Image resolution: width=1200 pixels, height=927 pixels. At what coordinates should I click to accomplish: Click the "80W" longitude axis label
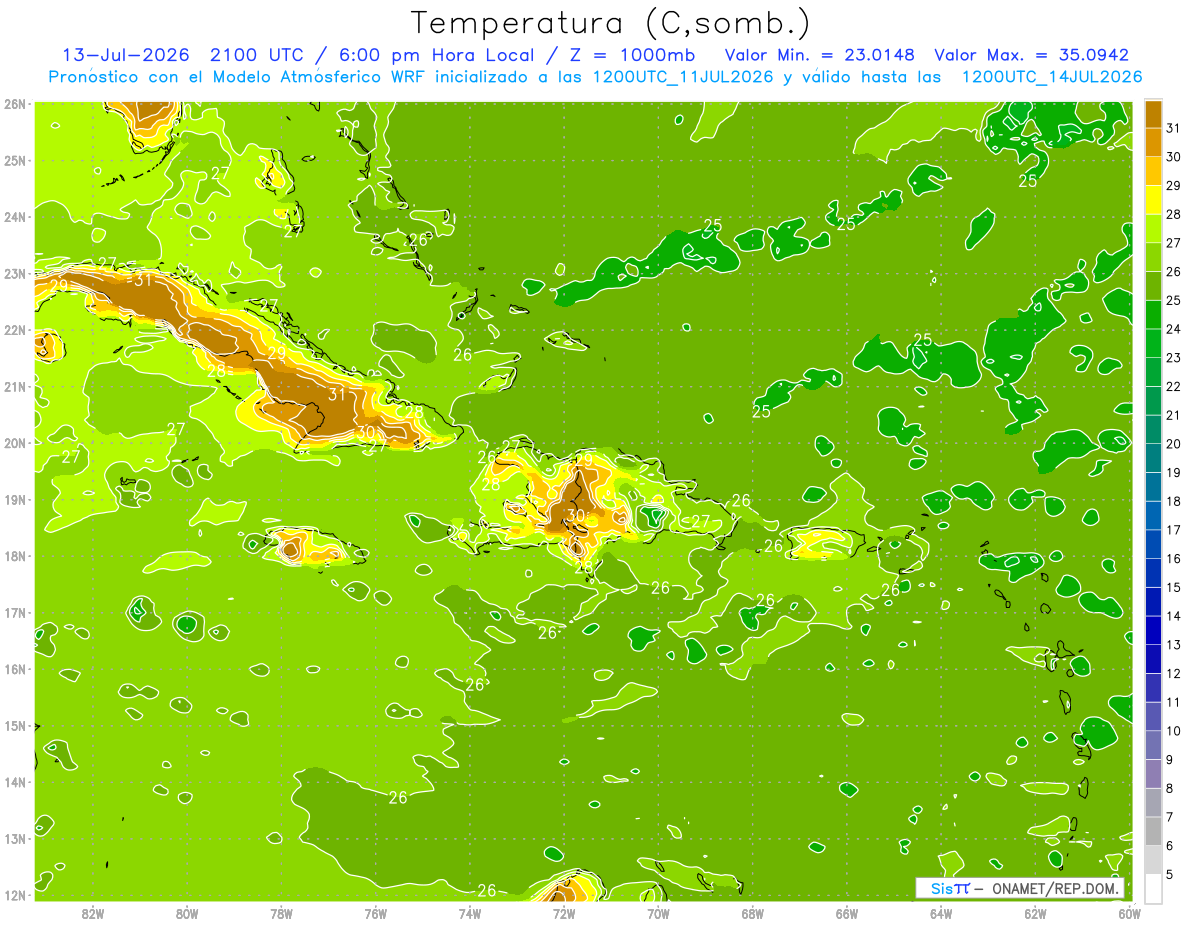pos(186,913)
